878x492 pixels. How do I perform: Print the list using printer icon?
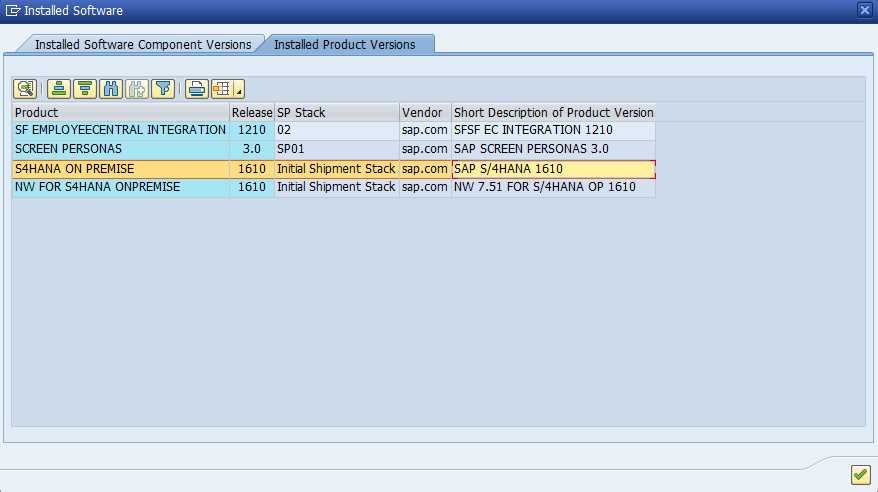(197, 88)
